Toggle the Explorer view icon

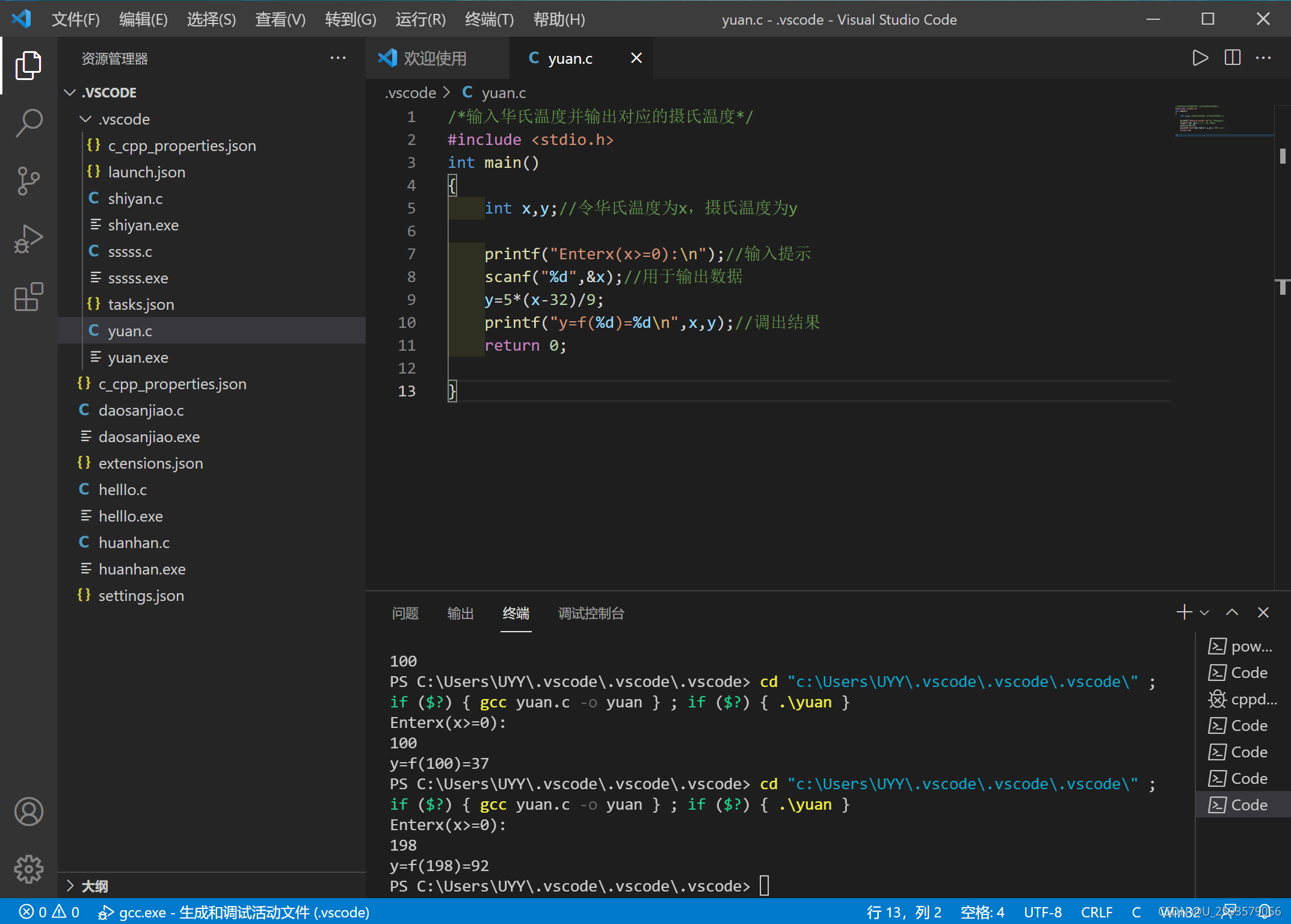(x=28, y=65)
